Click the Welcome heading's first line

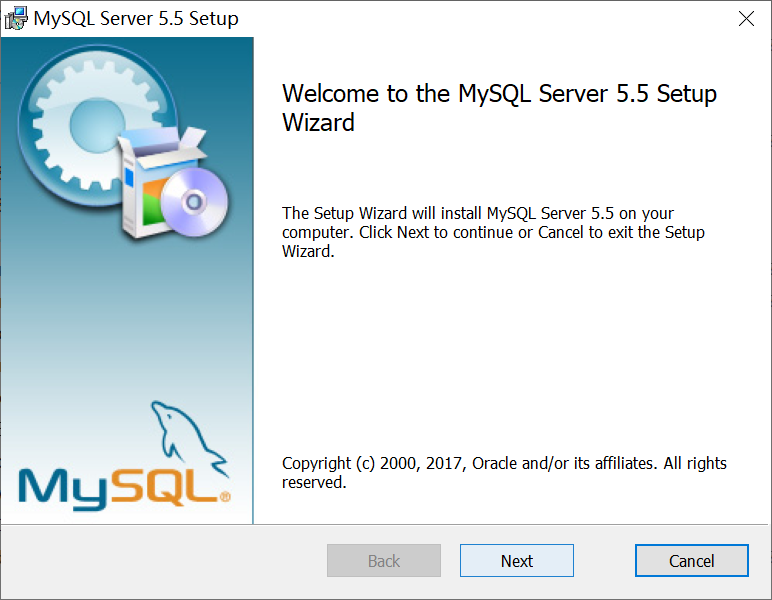point(499,94)
